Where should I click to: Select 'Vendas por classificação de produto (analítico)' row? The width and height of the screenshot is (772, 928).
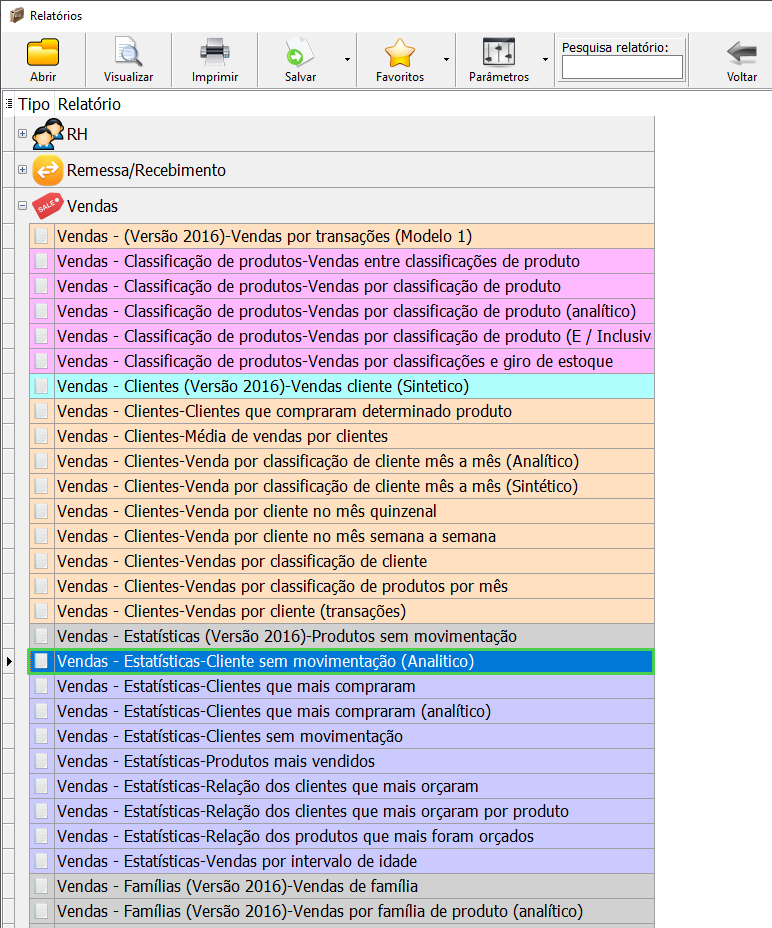click(x=342, y=311)
